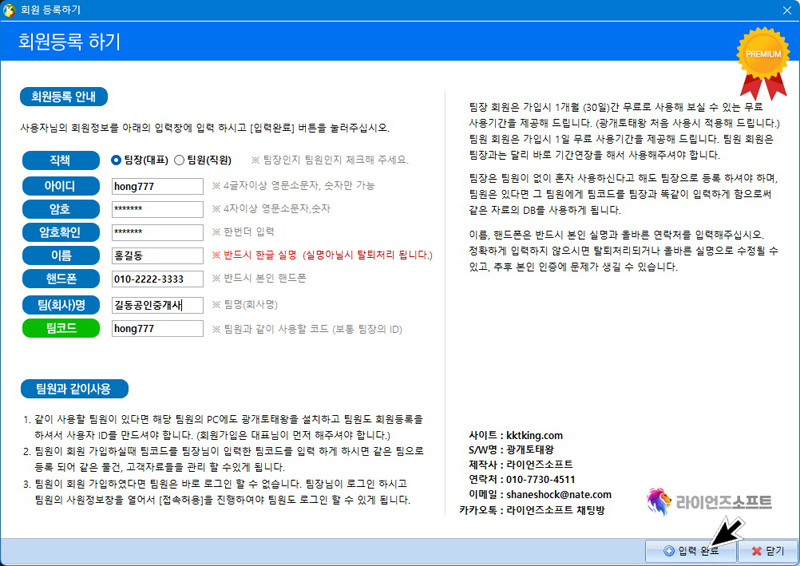Click the blue 암호 label pill
This screenshot has width=800, height=566.
tap(61, 209)
